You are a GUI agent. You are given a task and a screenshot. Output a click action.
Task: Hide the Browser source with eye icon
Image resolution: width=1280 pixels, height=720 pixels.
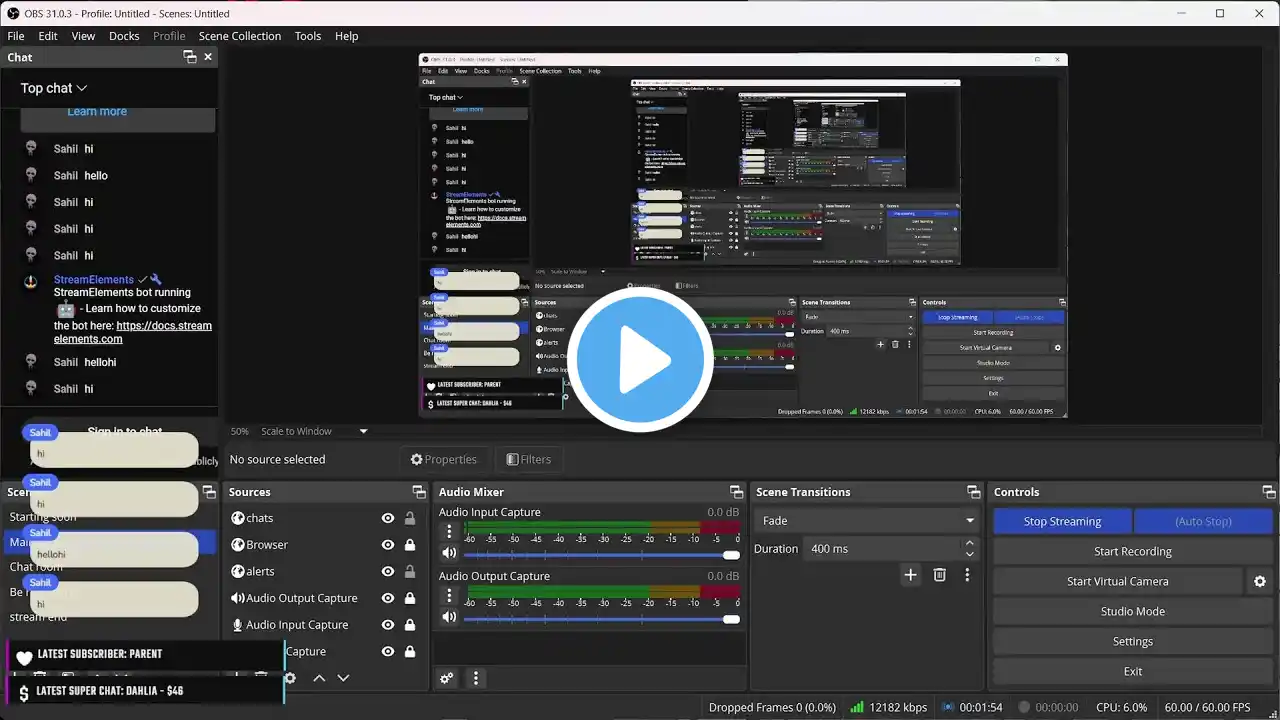(x=388, y=545)
